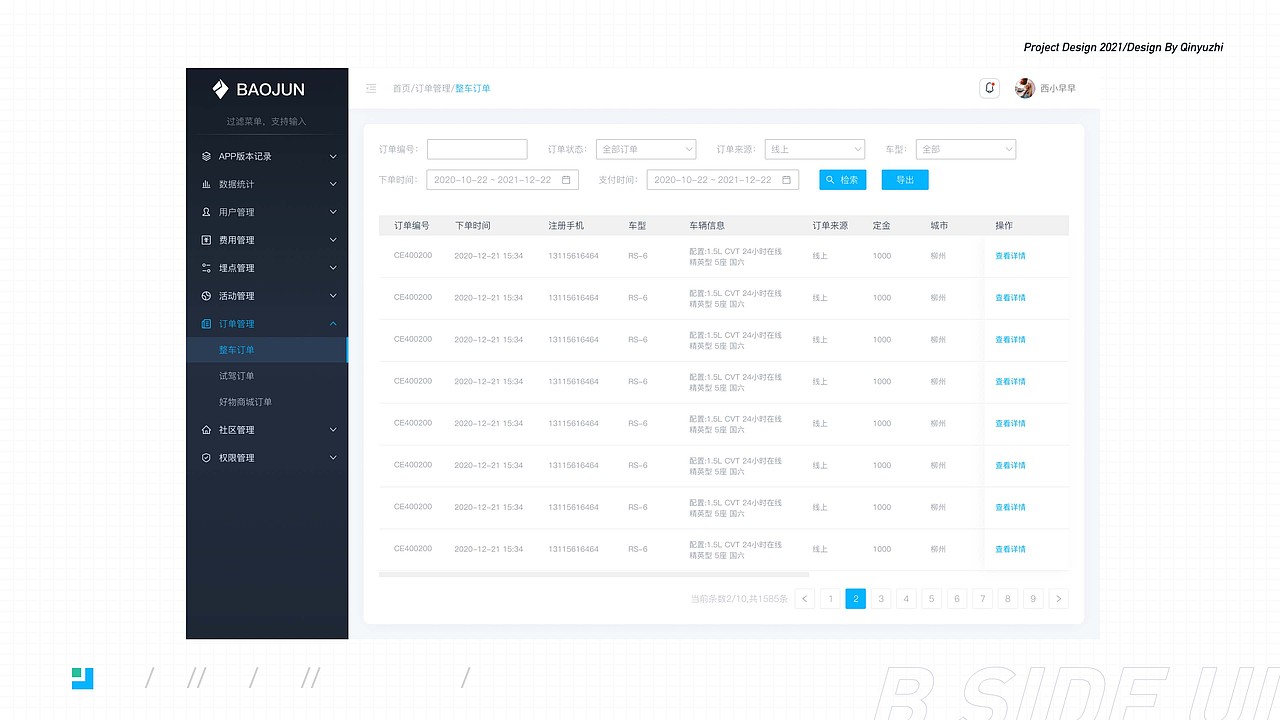Image resolution: width=1280 pixels, height=720 pixels.
Task: Expand the APP版本记录 menu chevron
Action: click(x=333, y=156)
